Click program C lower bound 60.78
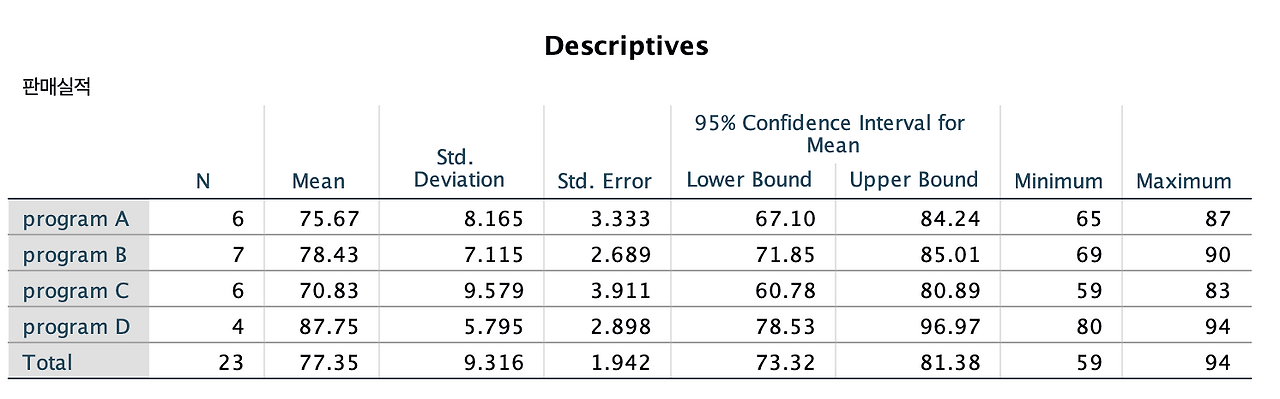The width and height of the screenshot is (1280, 399). (786, 291)
